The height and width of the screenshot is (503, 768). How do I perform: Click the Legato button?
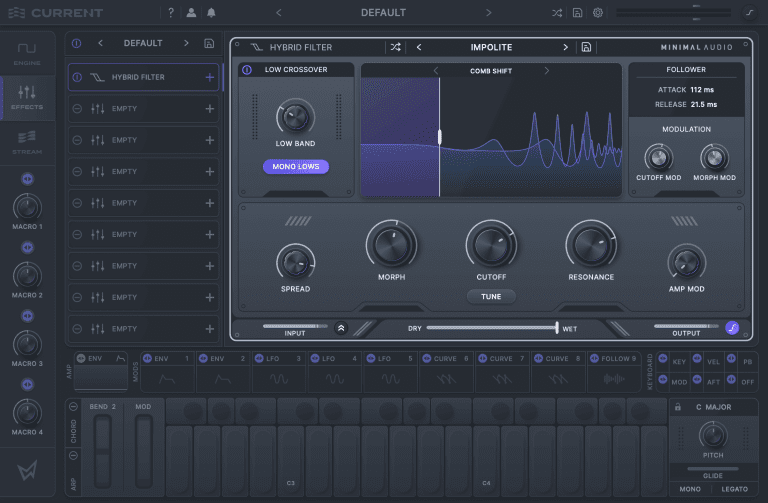[733, 491]
